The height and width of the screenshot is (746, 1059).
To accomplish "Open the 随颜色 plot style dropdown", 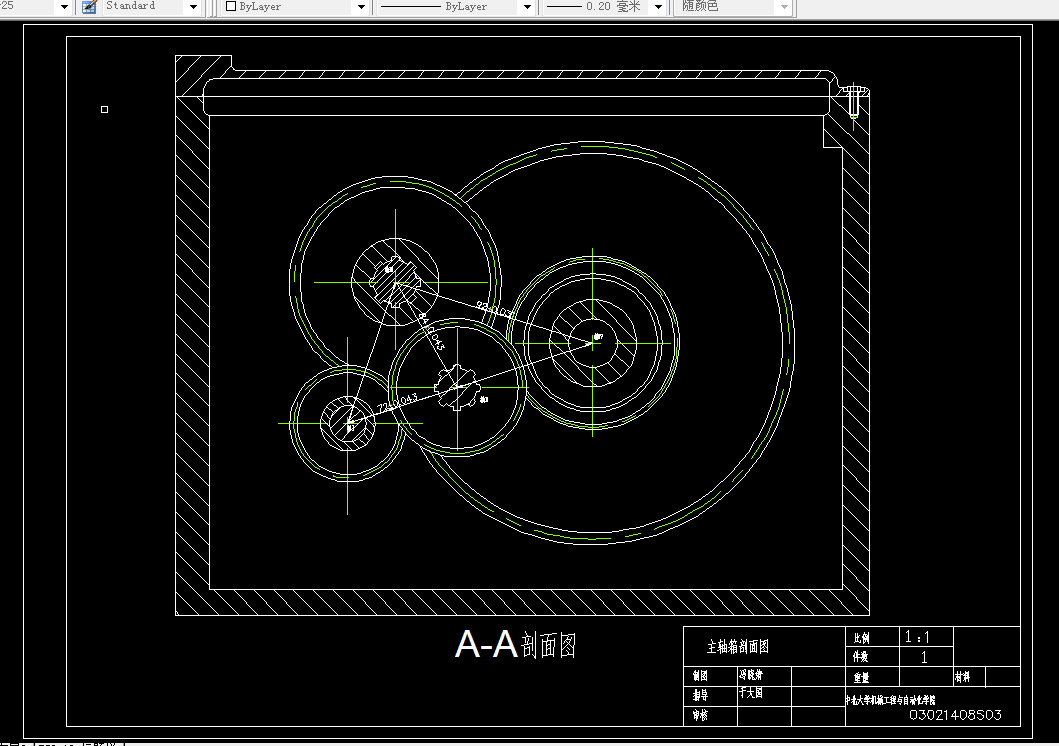I will click(784, 7).
